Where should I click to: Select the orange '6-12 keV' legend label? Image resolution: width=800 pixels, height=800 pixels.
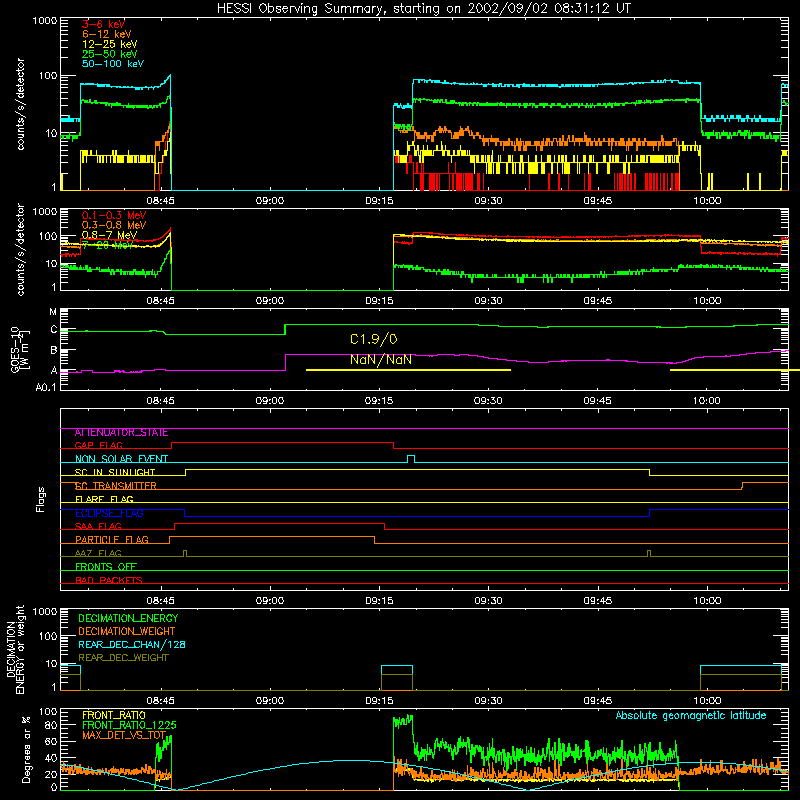(x=107, y=34)
